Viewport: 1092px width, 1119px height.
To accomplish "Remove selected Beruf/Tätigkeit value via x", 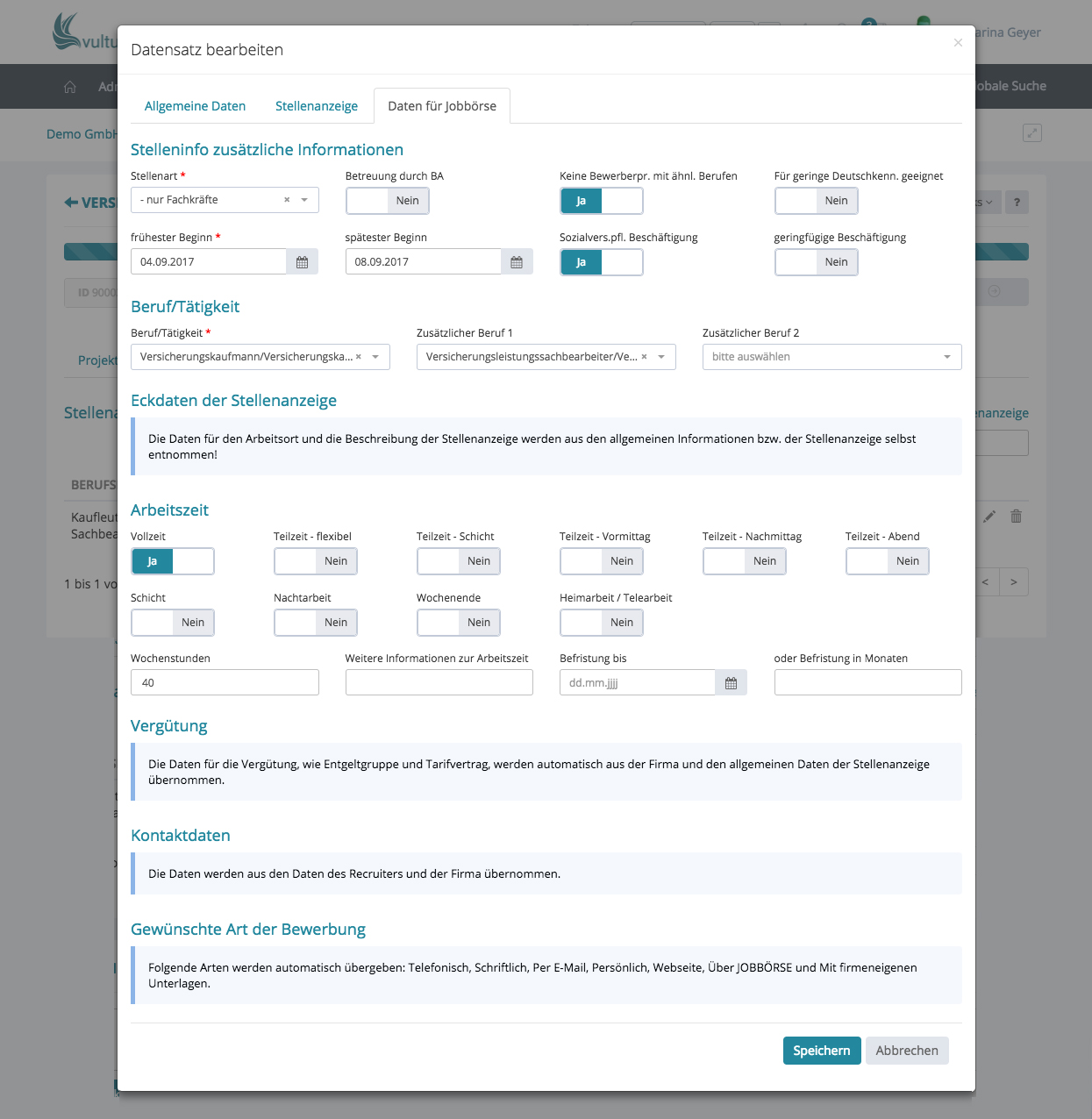I will (x=359, y=357).
